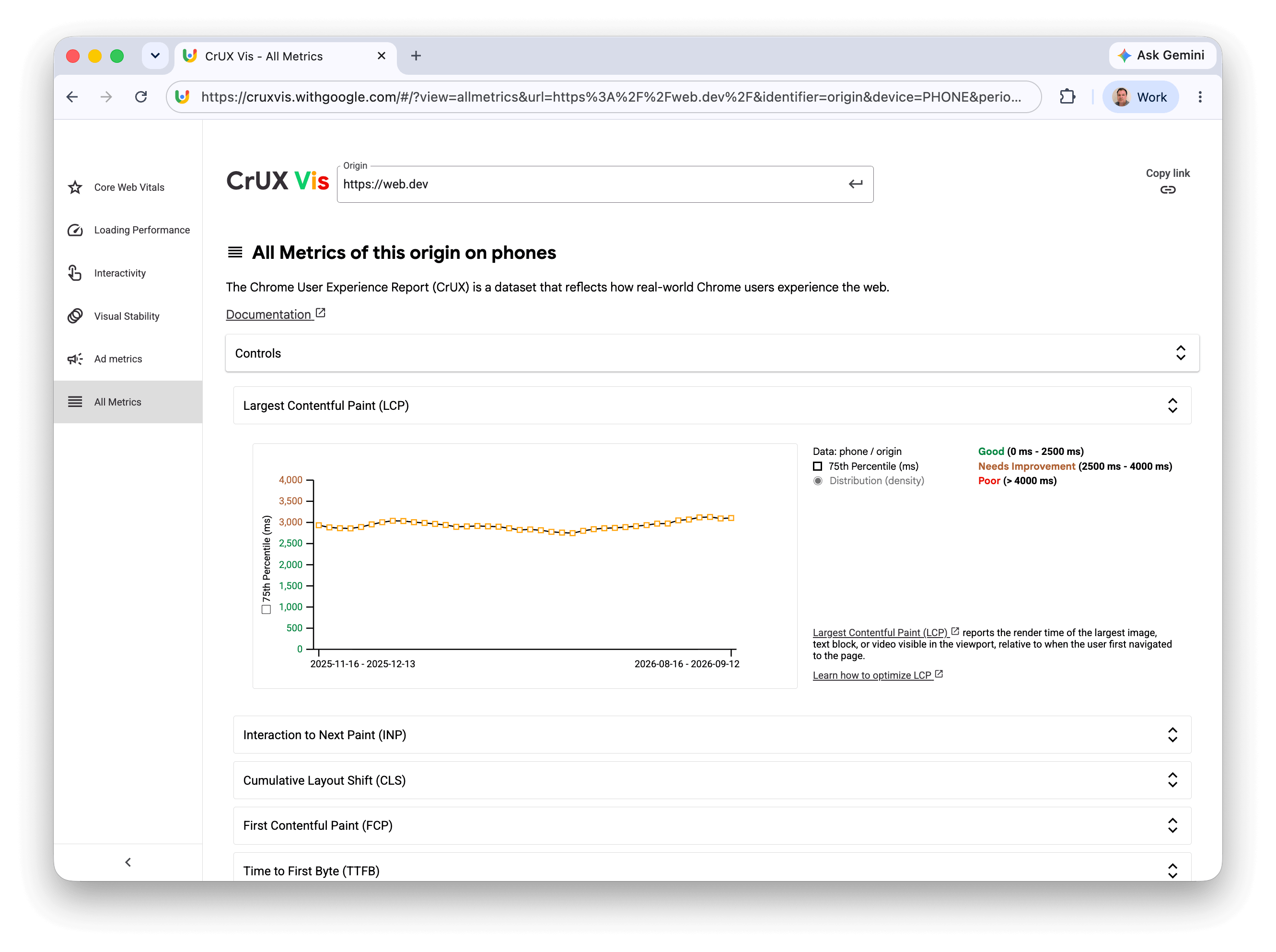
Task: Click the Origin input field
Action: click(x=604, y=184)
